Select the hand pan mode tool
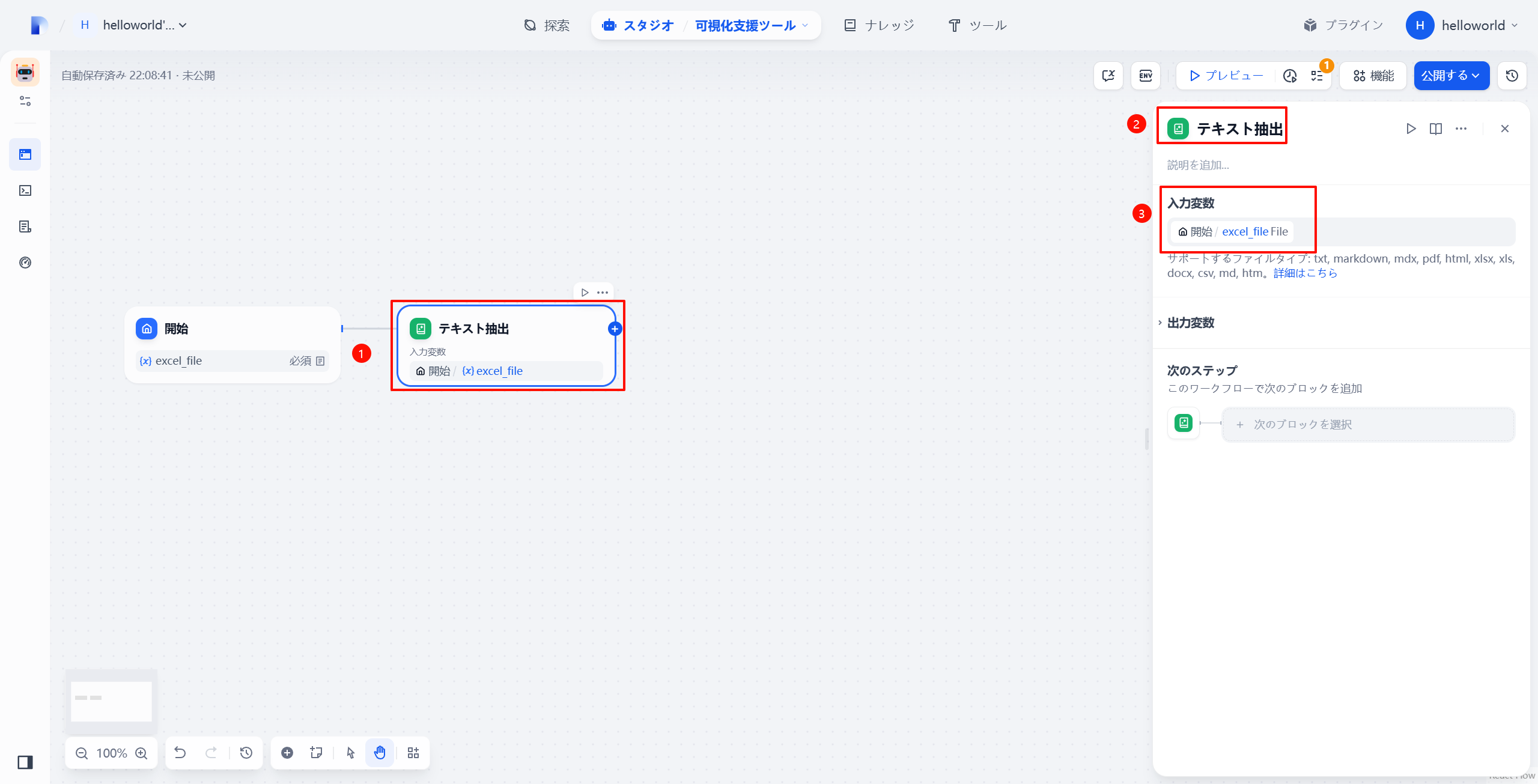1538x784 pixels. pyautogui.click(x=380, y=753)
